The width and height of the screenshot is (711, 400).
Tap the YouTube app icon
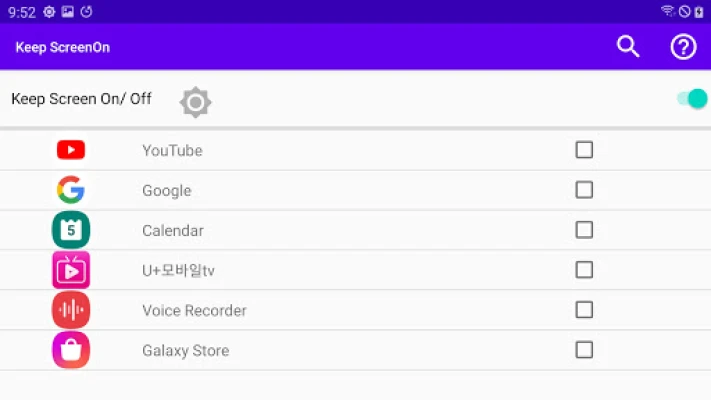pyautogui.click(x=71, y=150)
